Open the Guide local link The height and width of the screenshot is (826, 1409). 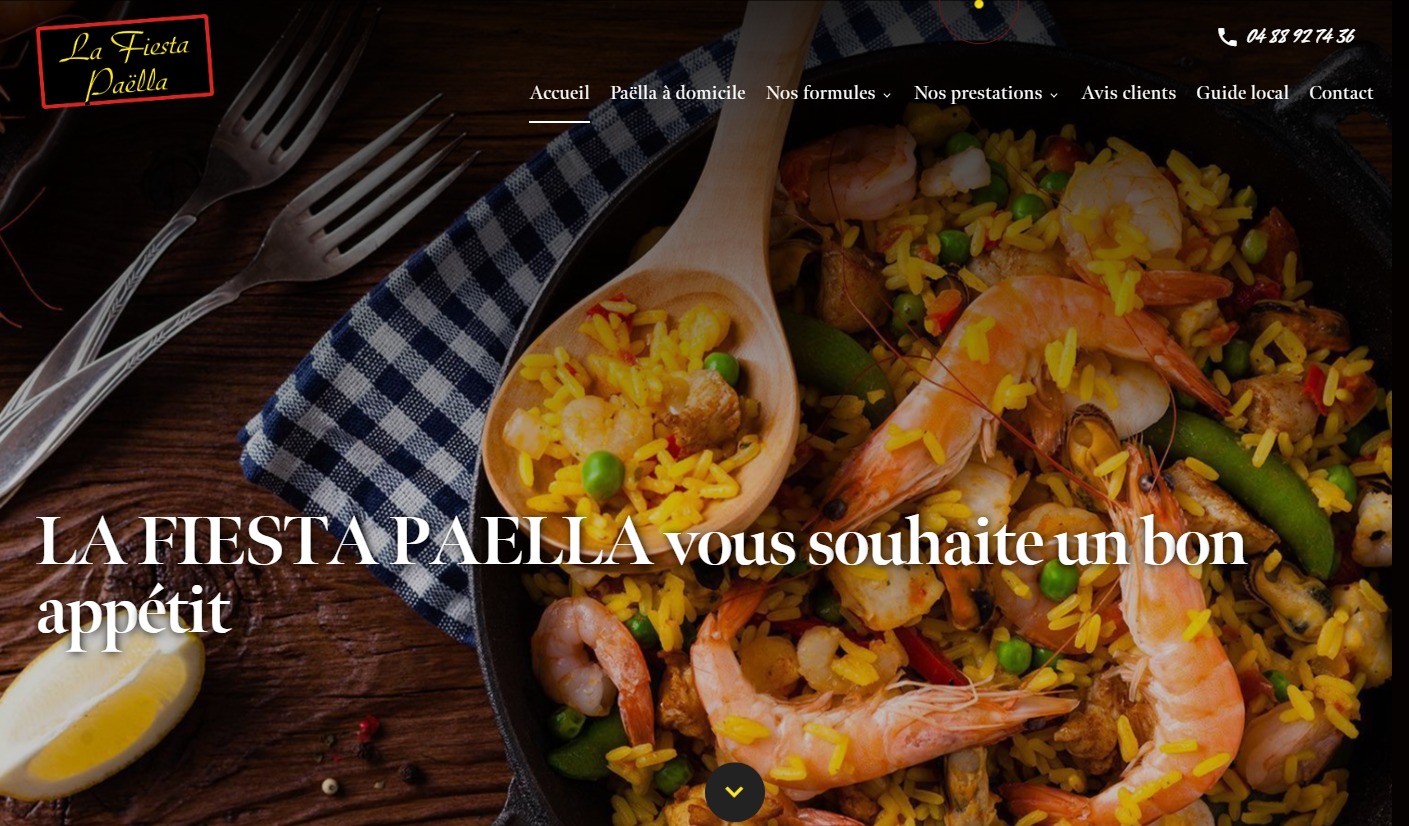[1242, 93]
